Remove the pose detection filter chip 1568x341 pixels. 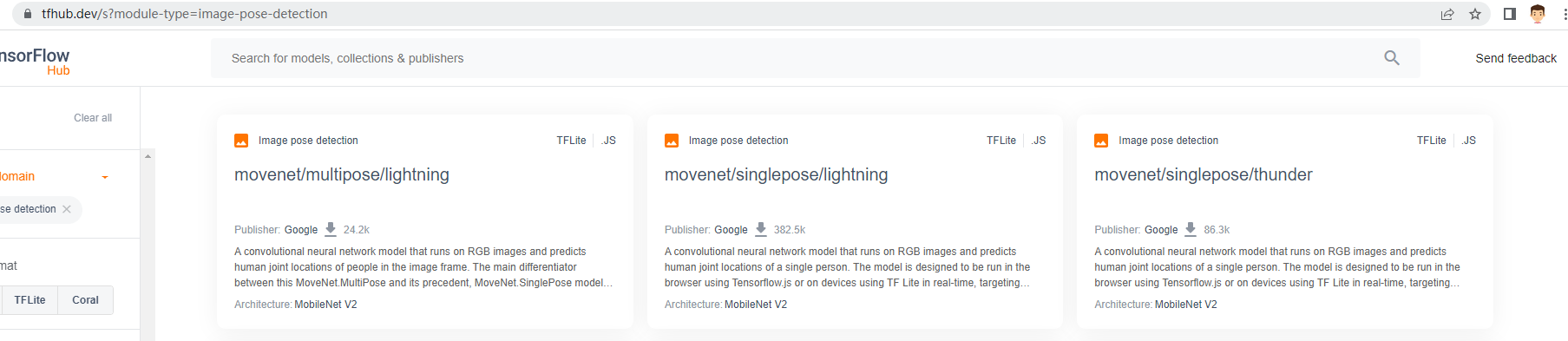pyautogui.click(x=67, y=209)
